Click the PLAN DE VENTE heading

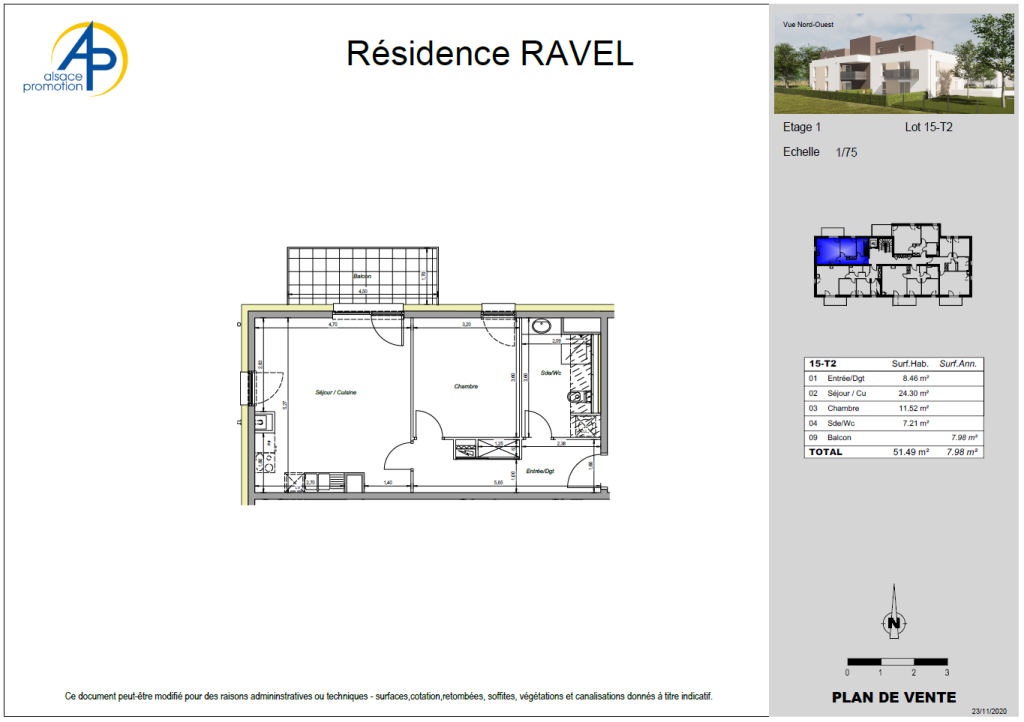[893, 697]
